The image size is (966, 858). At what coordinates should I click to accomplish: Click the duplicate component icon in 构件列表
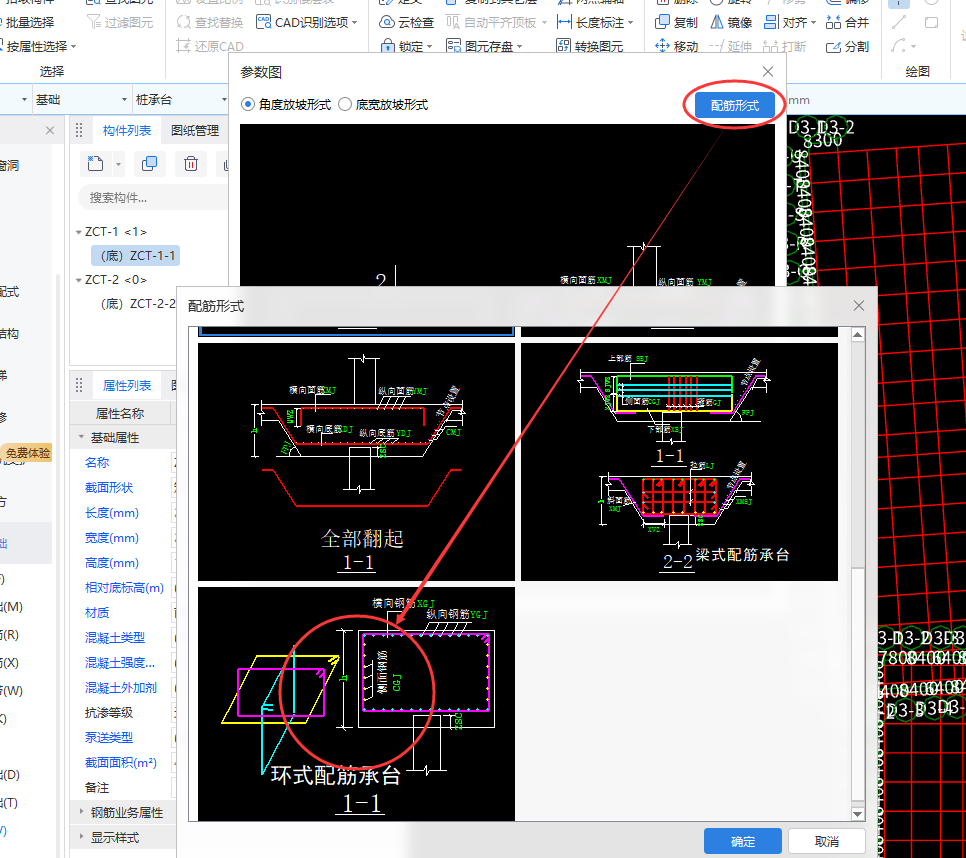[150, 164]
